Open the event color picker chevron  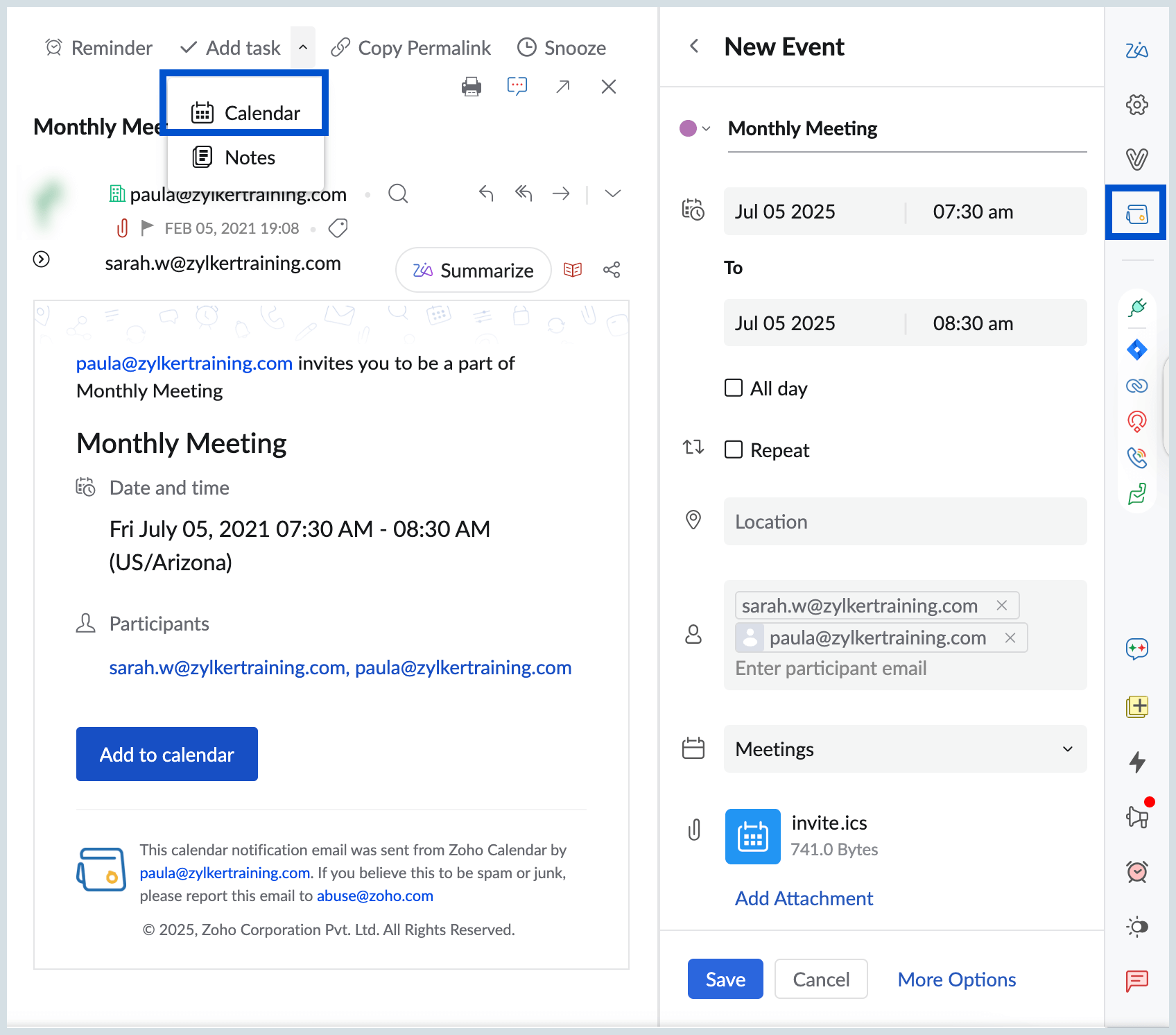coord(707,128)
